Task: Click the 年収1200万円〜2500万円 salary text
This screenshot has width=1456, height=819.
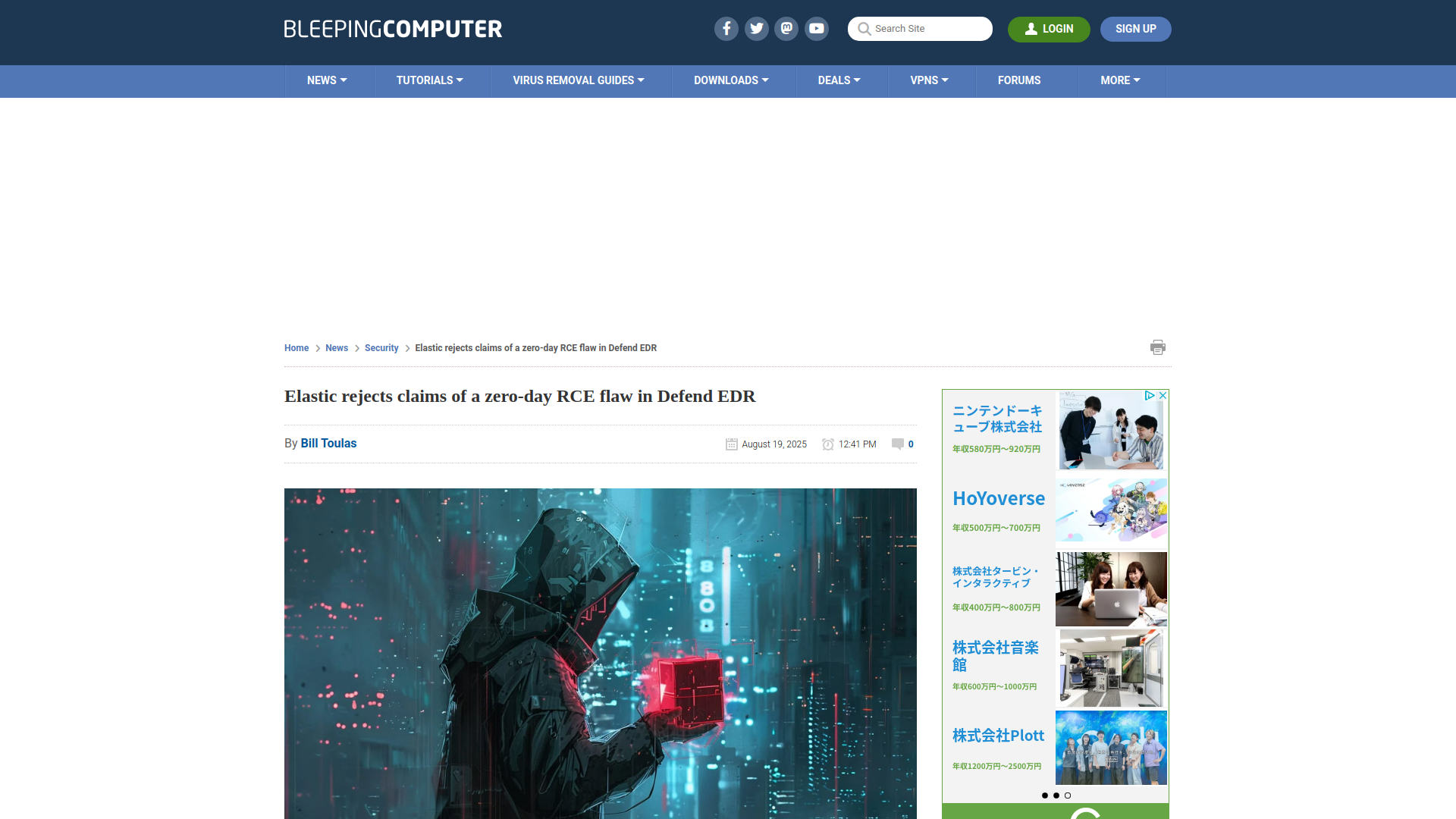Action: (996, 766)
